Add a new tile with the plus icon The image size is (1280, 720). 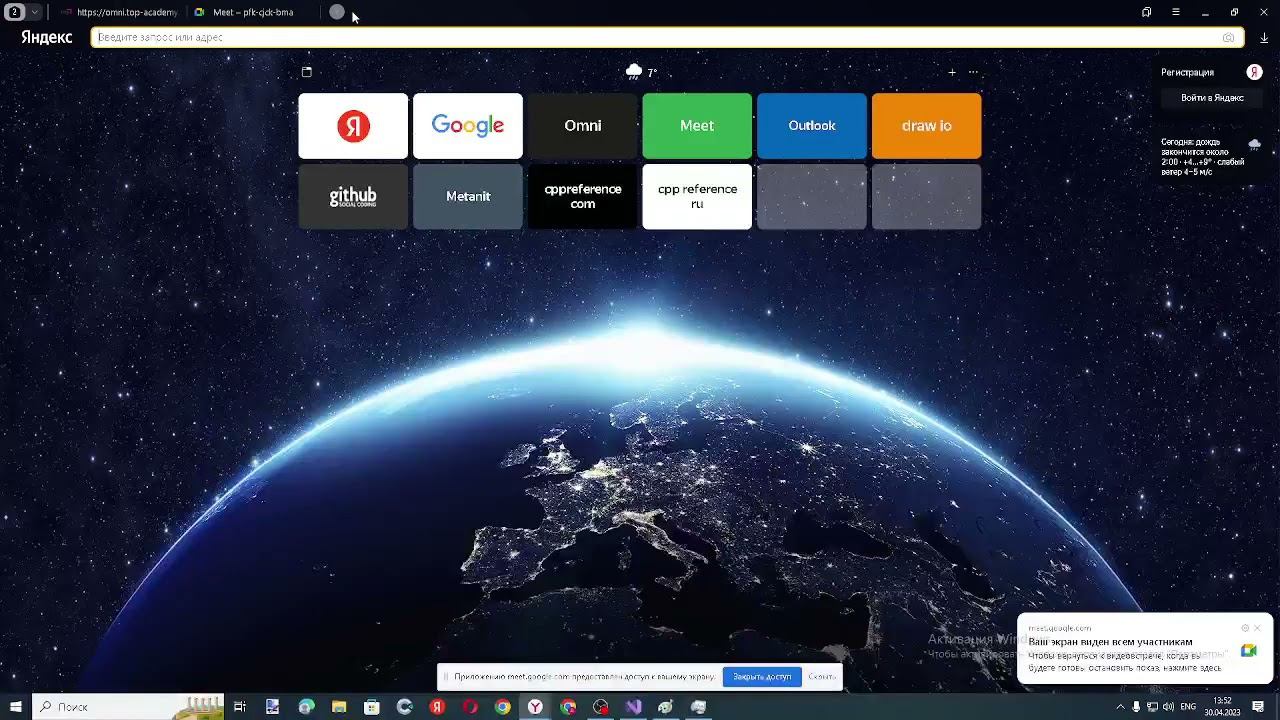point(952,72)
